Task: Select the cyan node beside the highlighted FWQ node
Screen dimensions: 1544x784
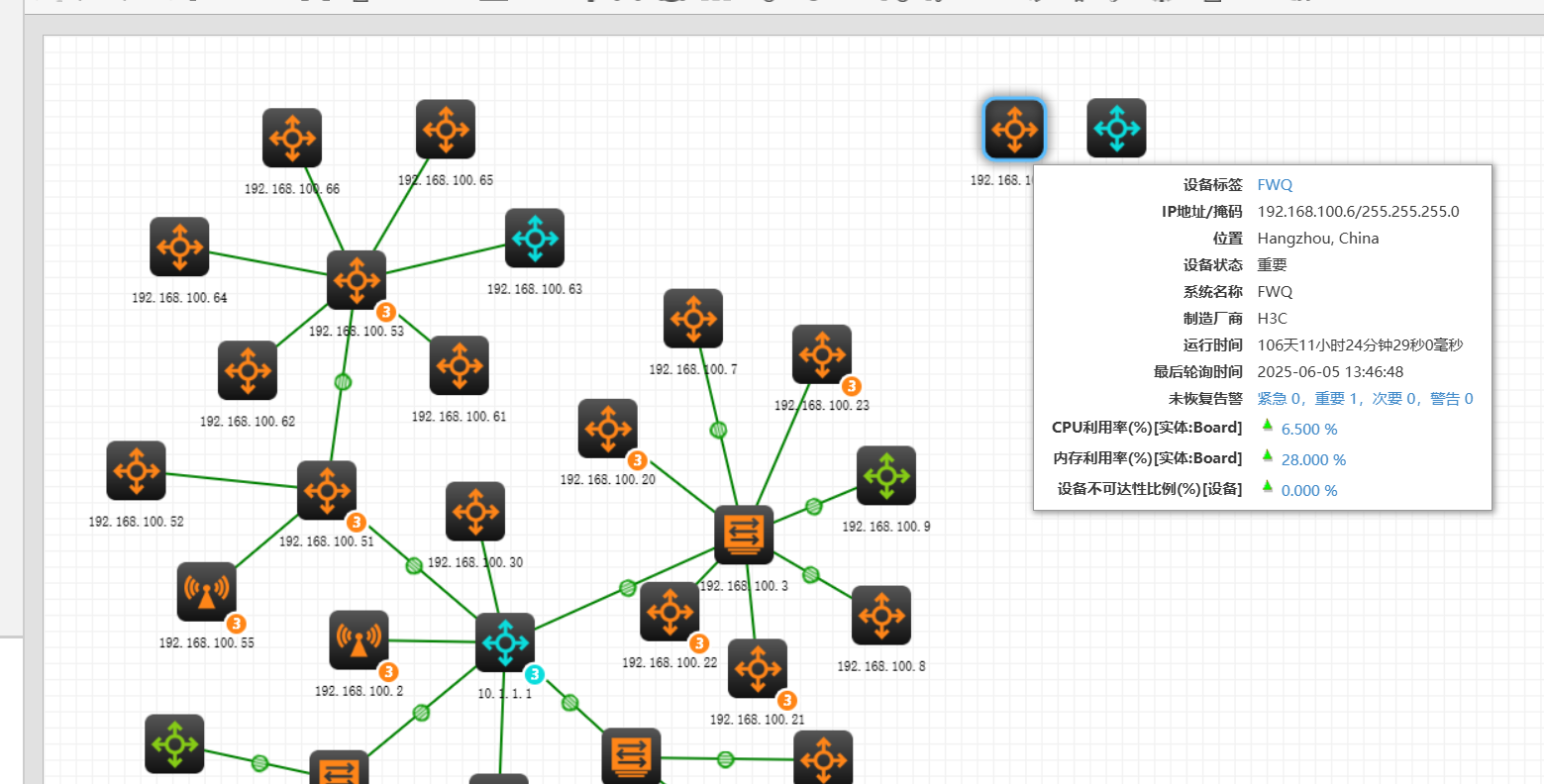Action: (x=1116, y=128)
